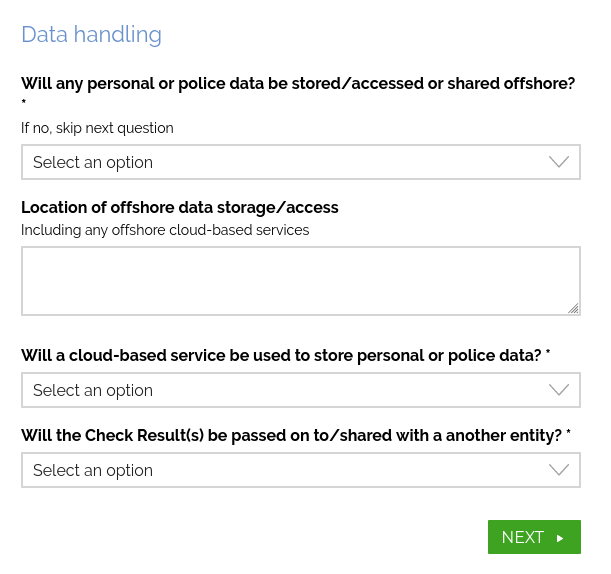The height and width of the screenshot is (574, 611).
Task: Click the chevron on the offshore data dropdown
Action: [559, 162]
